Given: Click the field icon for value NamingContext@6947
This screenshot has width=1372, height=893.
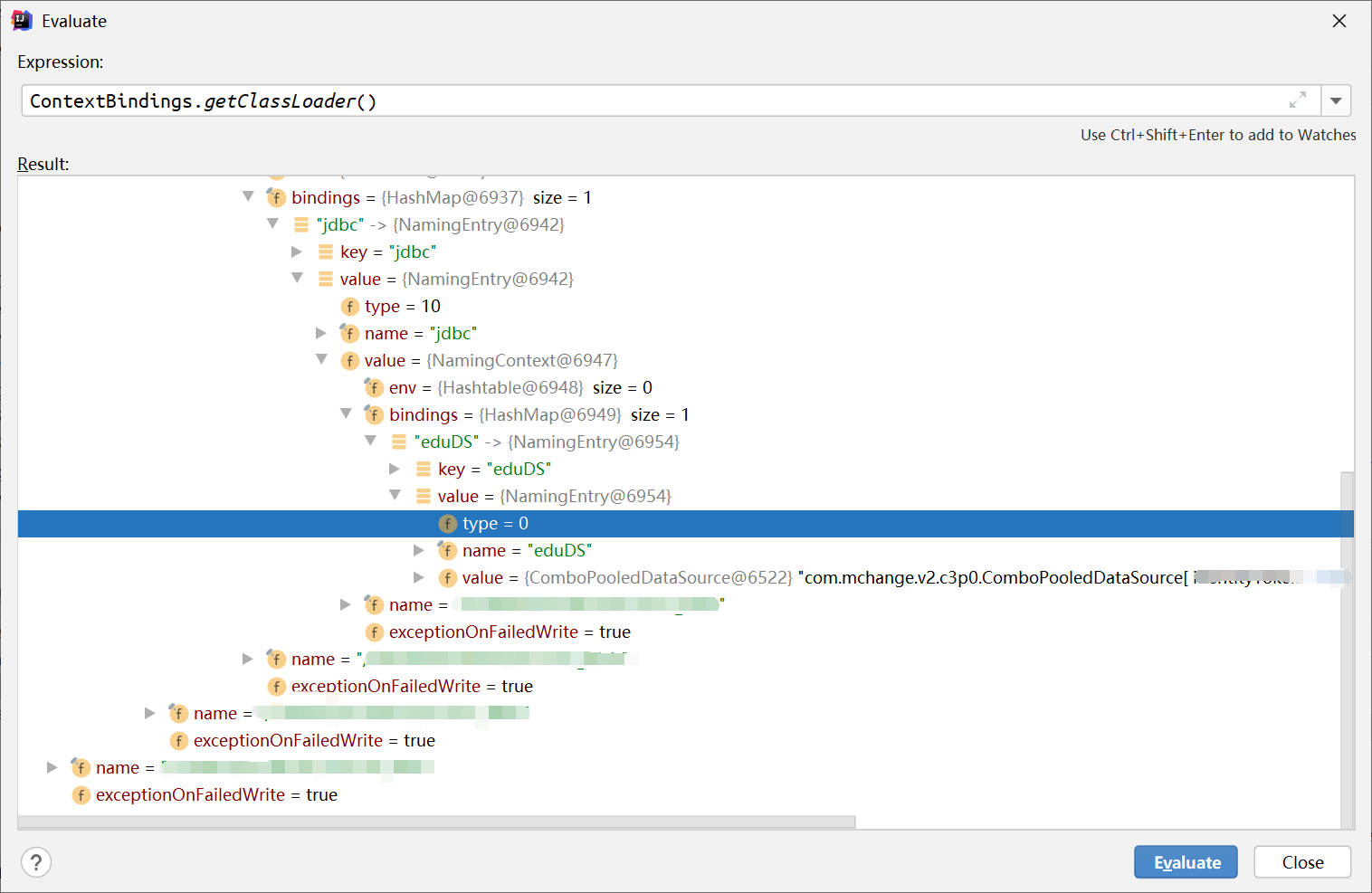Looking at the screenshot, I should pos(350,361).
